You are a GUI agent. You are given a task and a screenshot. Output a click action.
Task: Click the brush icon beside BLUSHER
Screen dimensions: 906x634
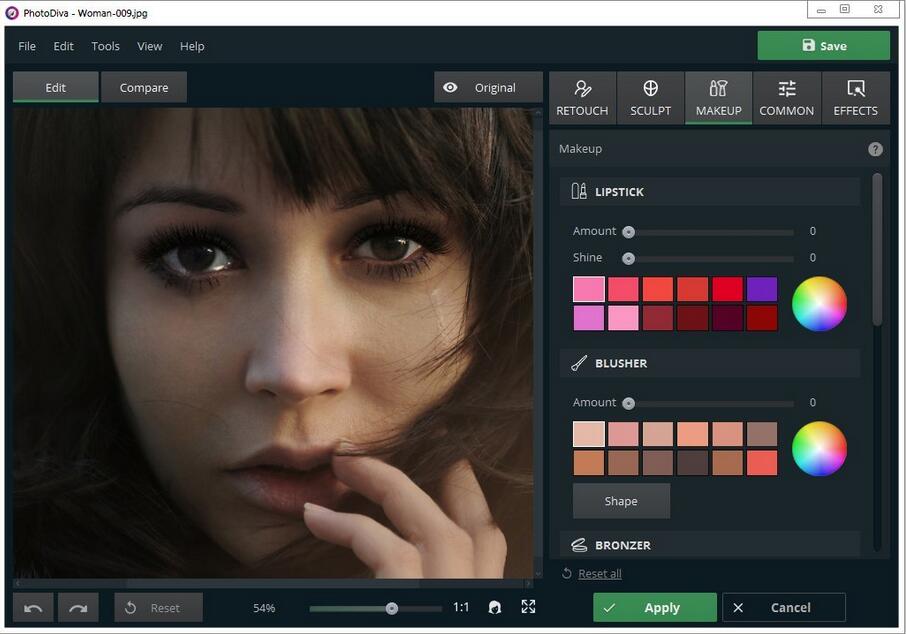point(579,364)
